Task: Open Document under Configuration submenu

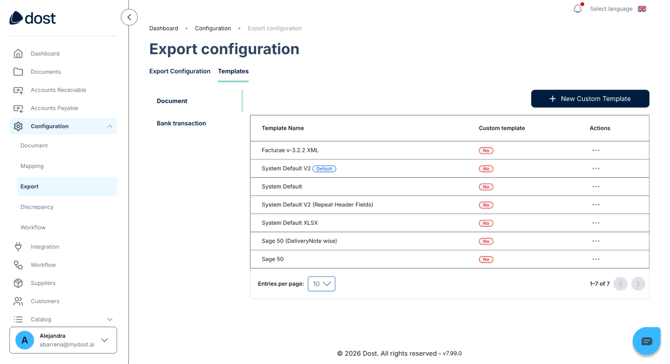Action: point(34,146)
